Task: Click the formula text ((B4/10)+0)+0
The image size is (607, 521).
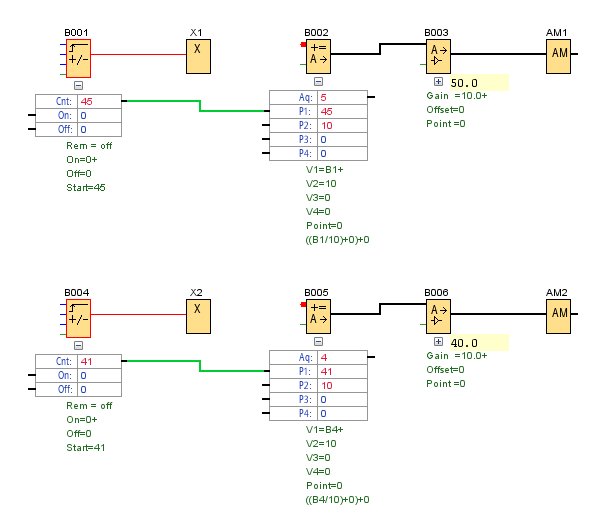Action: coord(337,500)
